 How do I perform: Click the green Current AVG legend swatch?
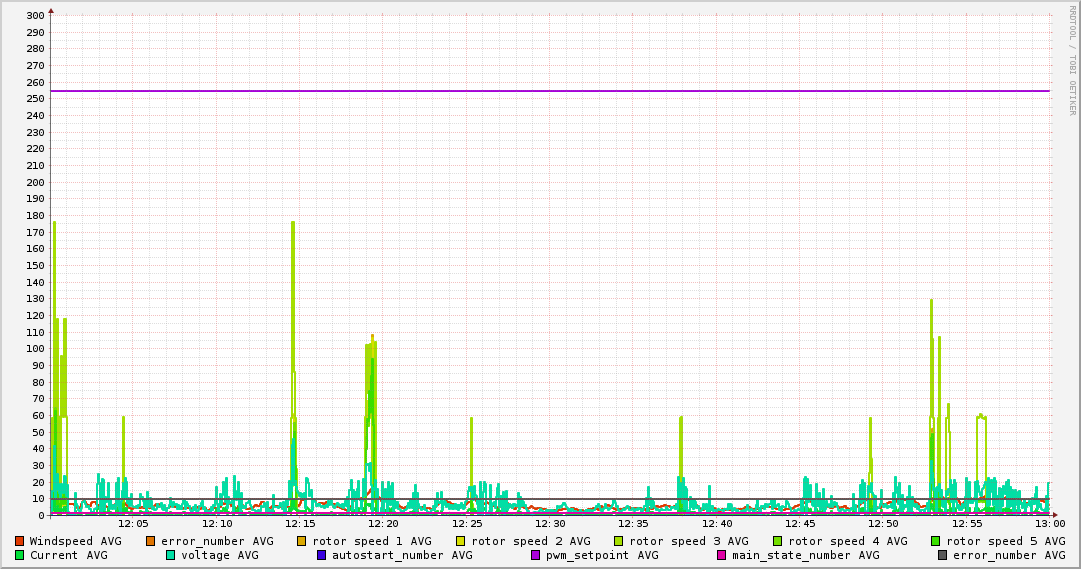pos(19,555)
